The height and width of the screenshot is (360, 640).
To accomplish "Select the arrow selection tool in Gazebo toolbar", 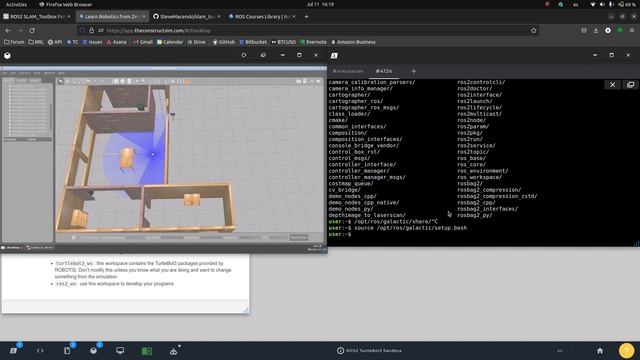I will 60,81.
